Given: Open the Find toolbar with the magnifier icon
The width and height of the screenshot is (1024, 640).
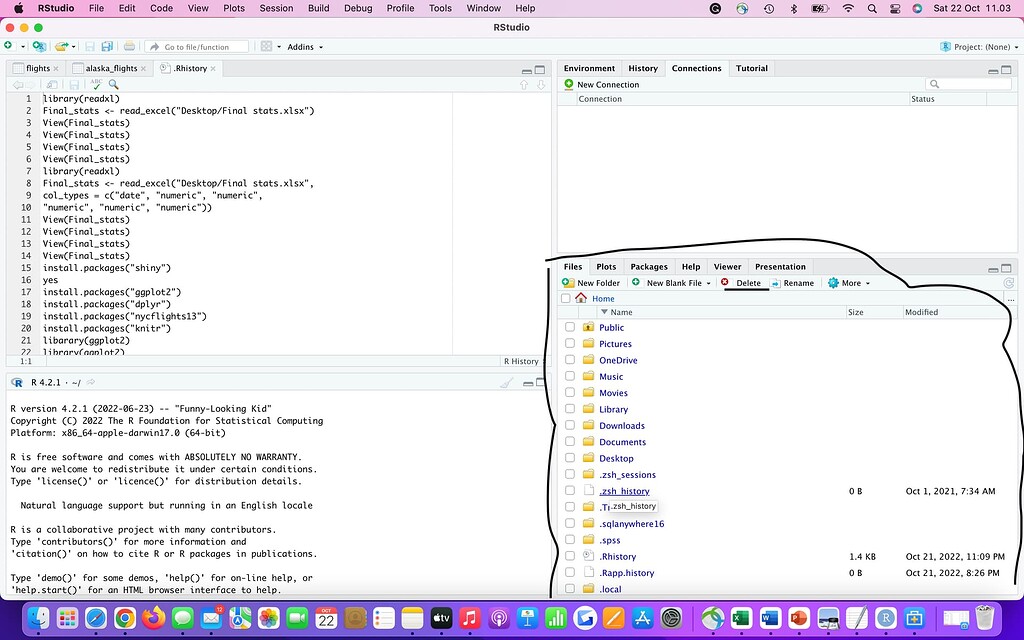Looking at the screenshot, I should coord(113,84).
